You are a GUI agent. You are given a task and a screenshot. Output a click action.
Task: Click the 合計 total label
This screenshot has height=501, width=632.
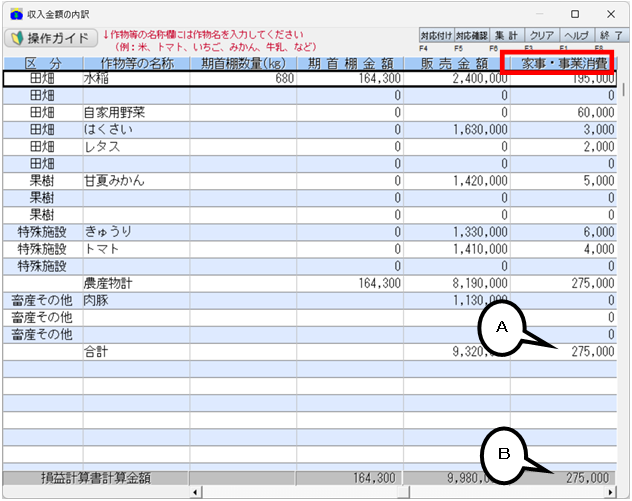point(96,352)
